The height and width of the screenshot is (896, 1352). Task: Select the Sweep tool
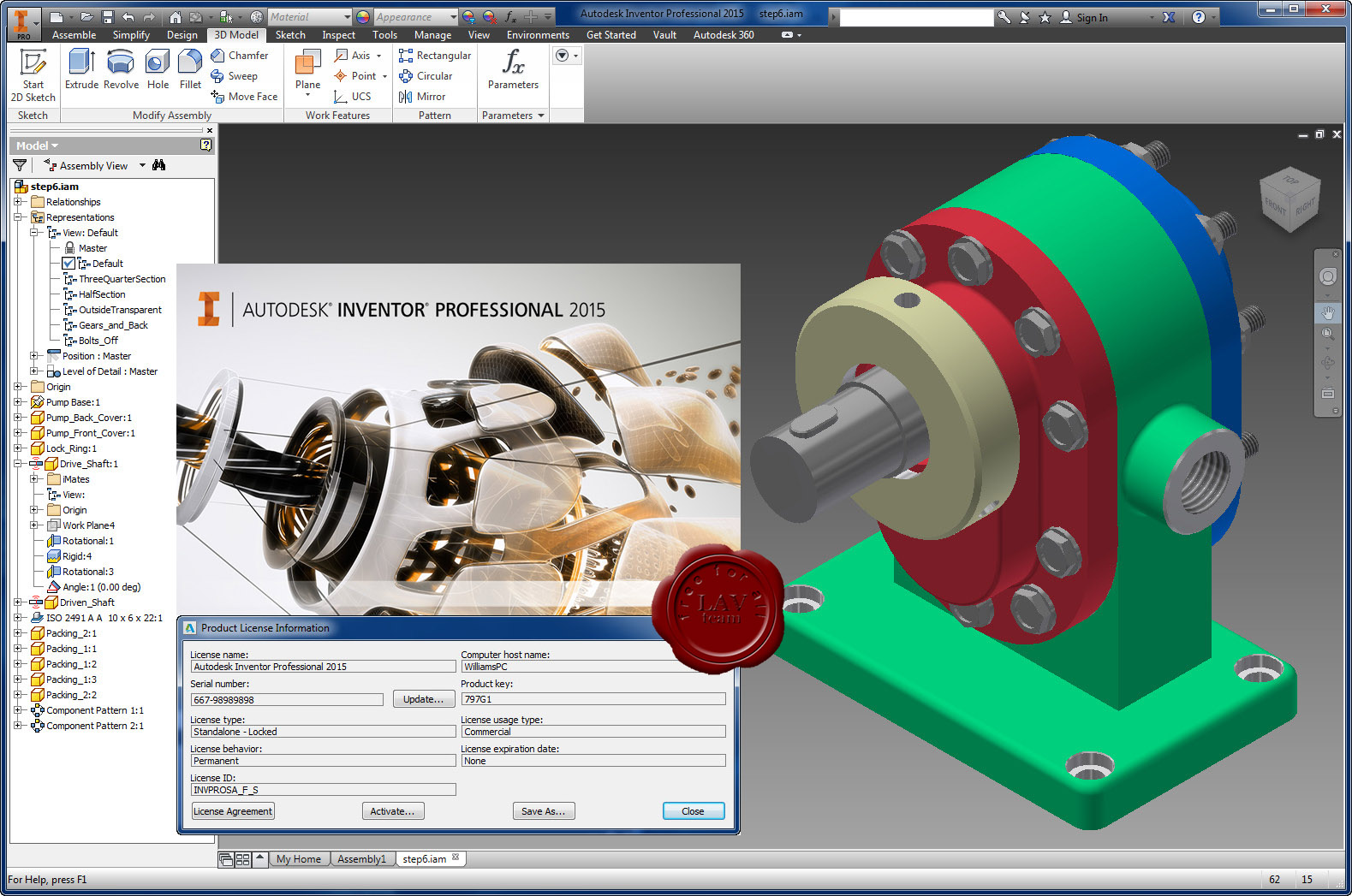[234, 76]
